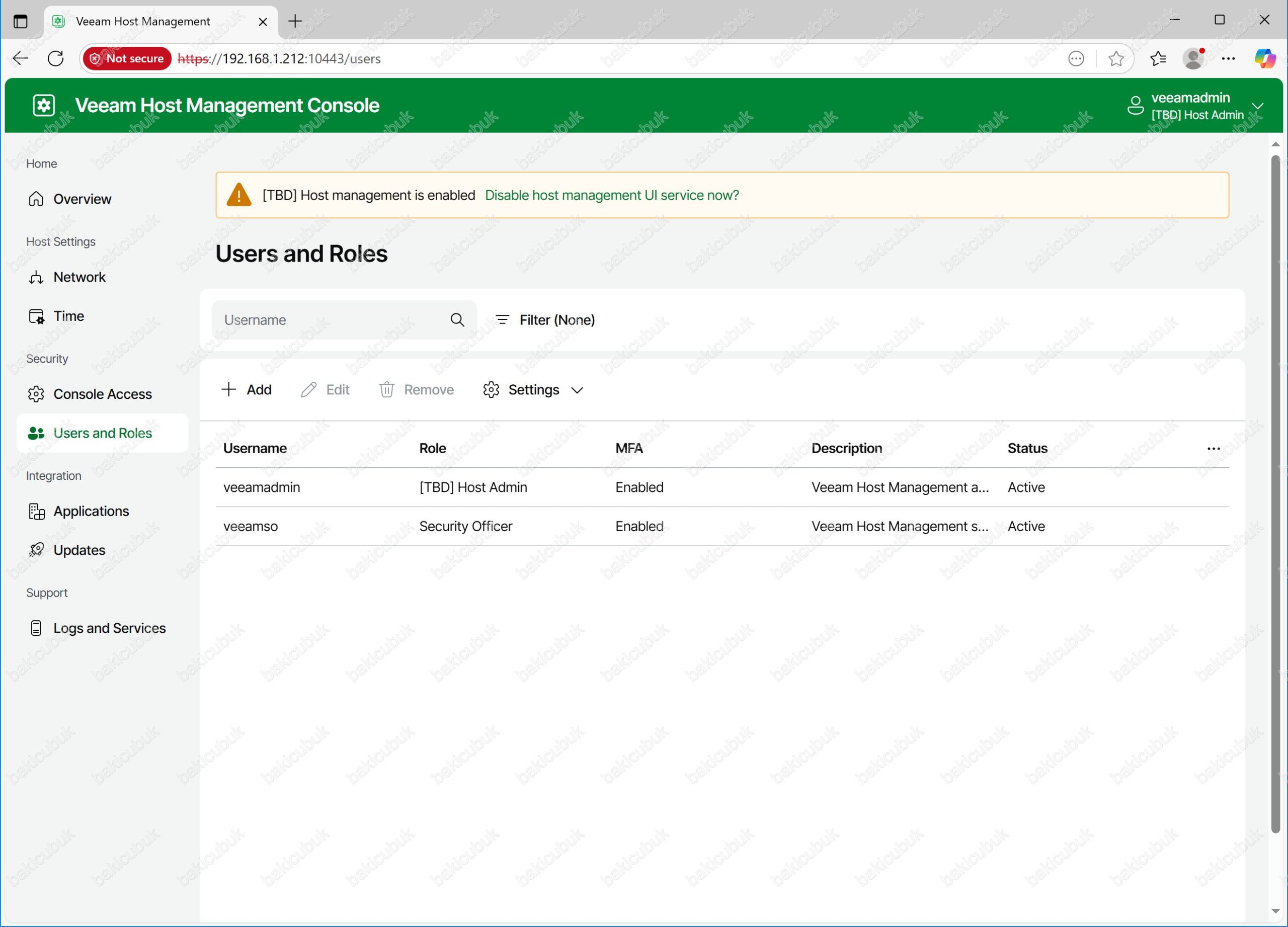The height and width of the screenshot is (927, 1288).
Task: Open the Filter (None) options
Action: coord(545,320)
